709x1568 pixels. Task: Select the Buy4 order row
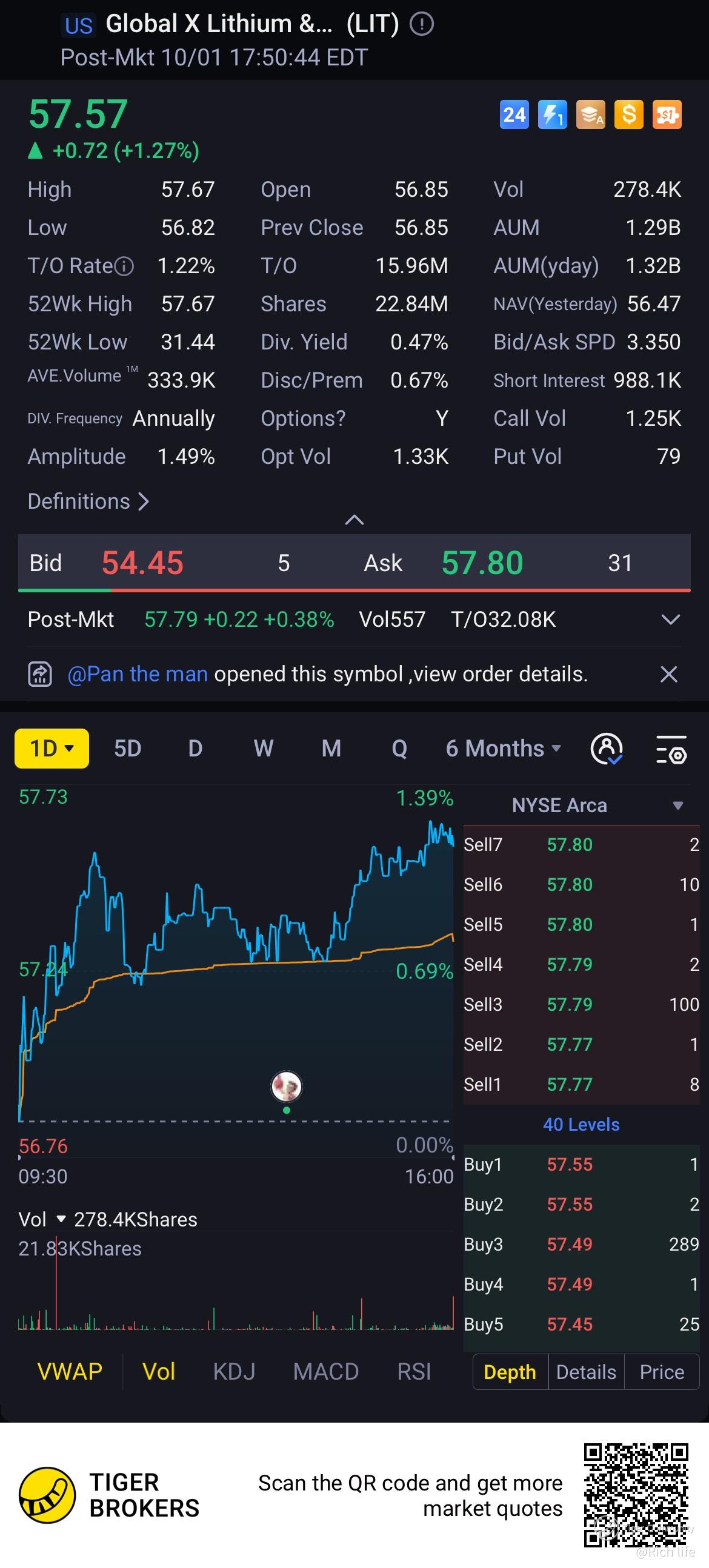pyautogui.click(x=581, y=1285)
